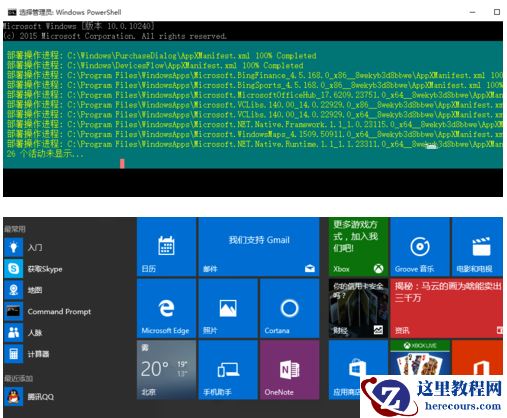Click the DevicesFlow AppXManifest.xml output line
This screenshot has width=507, height=418.
155,65
